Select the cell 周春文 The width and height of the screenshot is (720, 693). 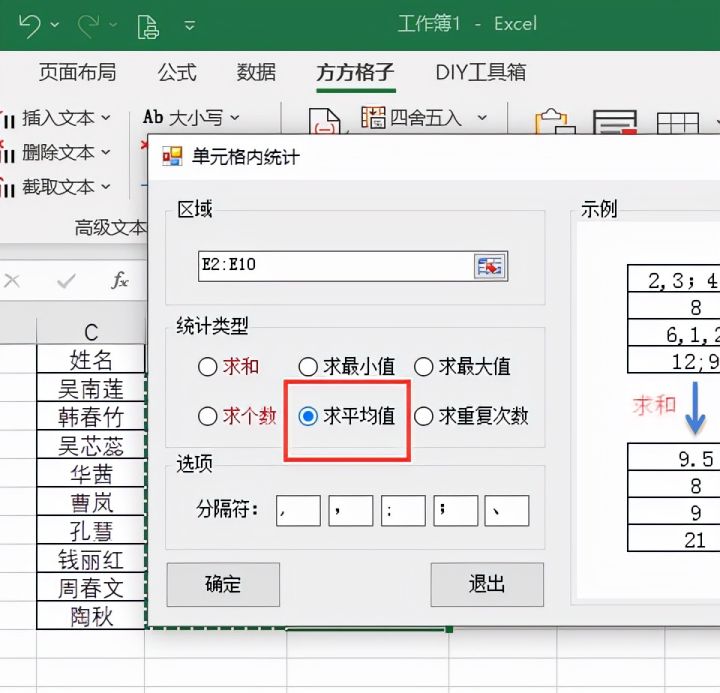coord(91,587)
